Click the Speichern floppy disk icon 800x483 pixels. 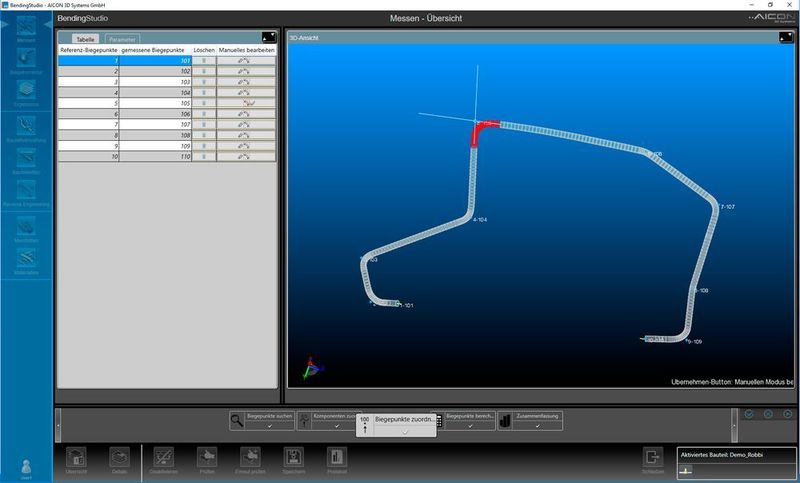click(x=294, y=460)
